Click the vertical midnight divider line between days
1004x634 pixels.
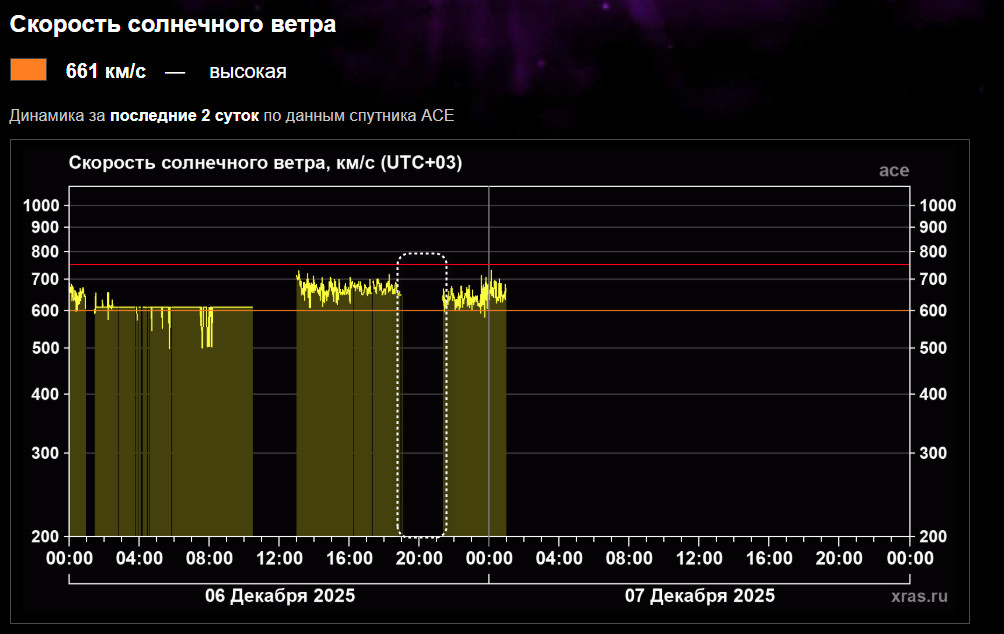(x=489, y=400)
